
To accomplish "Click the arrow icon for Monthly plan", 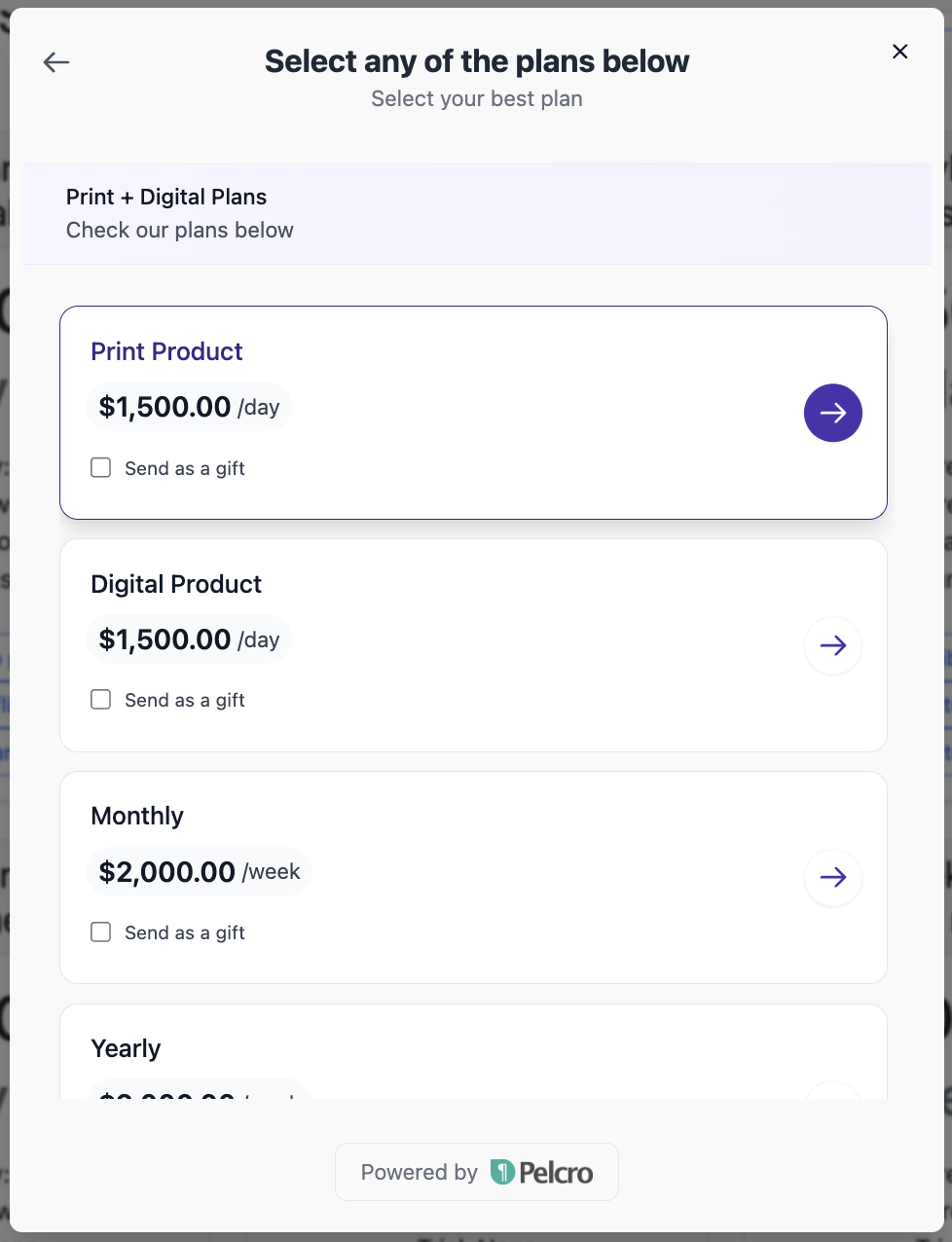I will tap(832, 877).
